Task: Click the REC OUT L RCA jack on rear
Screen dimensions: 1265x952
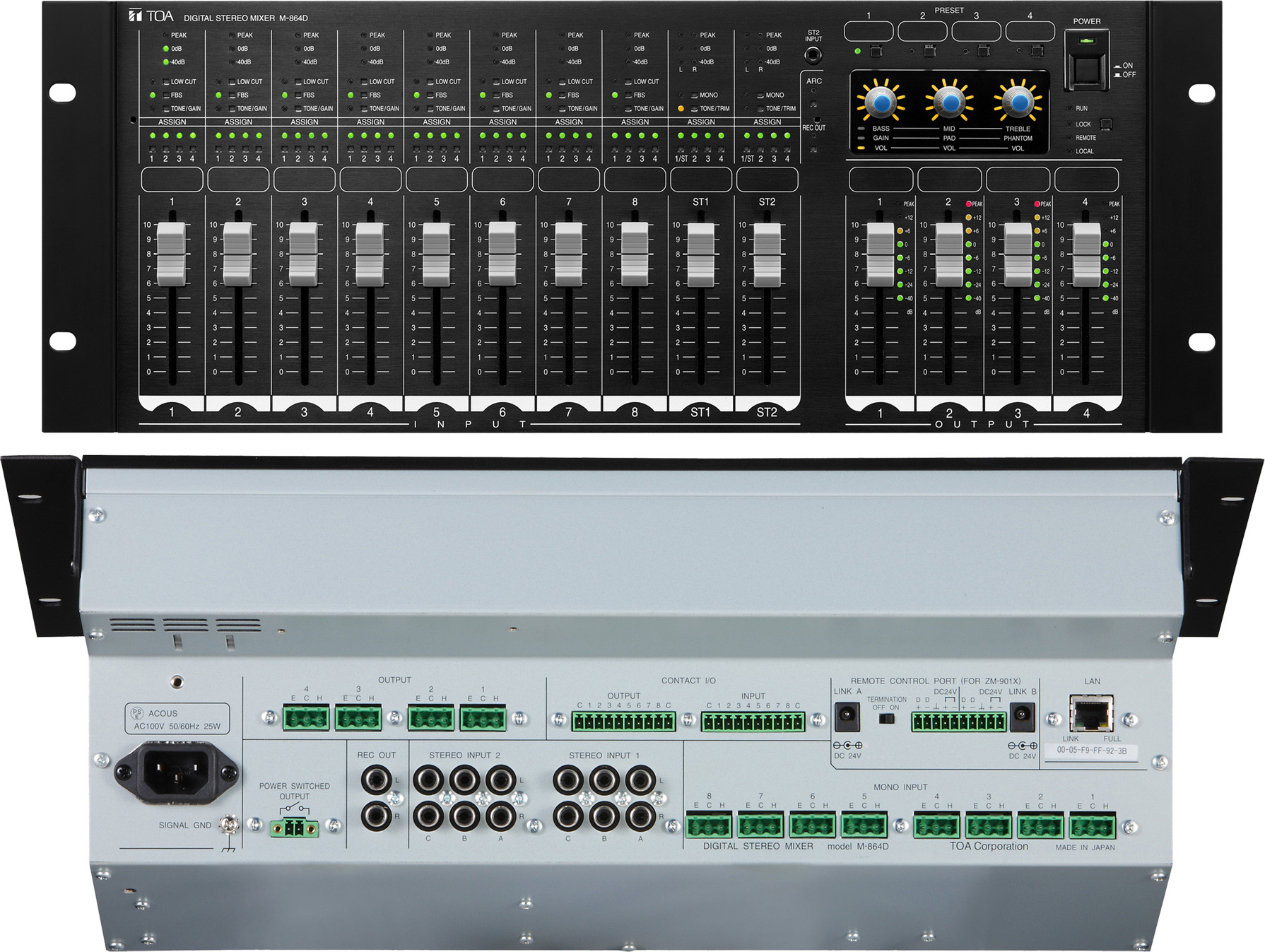Action: click(376, 781)
